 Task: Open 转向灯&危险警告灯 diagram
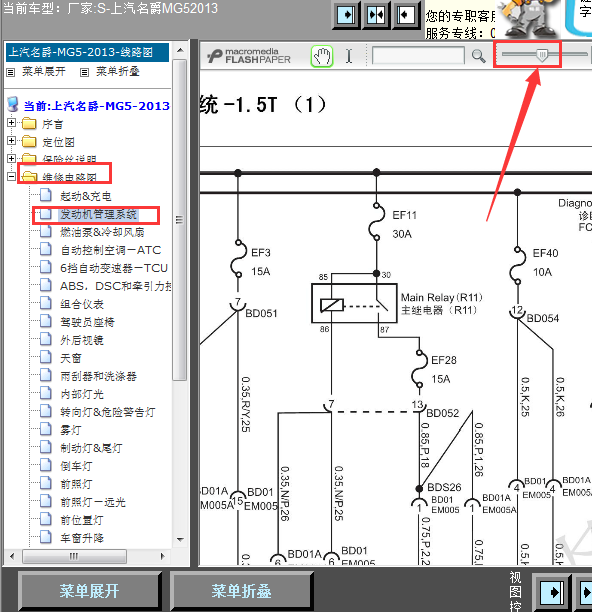[x=108, y=412]
